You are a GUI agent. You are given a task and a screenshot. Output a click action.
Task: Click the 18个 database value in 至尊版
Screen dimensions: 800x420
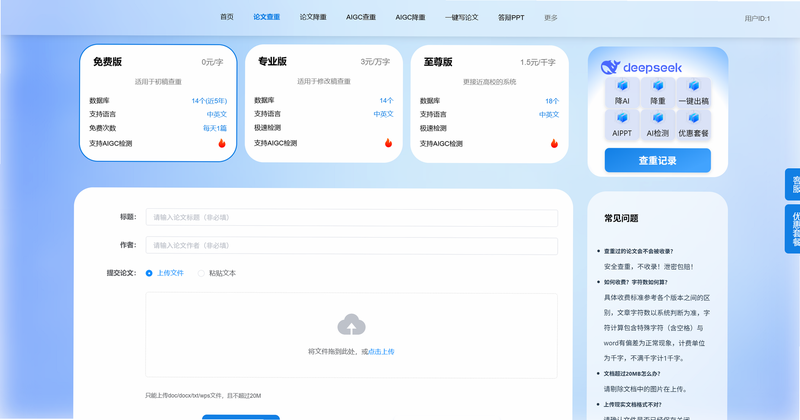552,101
